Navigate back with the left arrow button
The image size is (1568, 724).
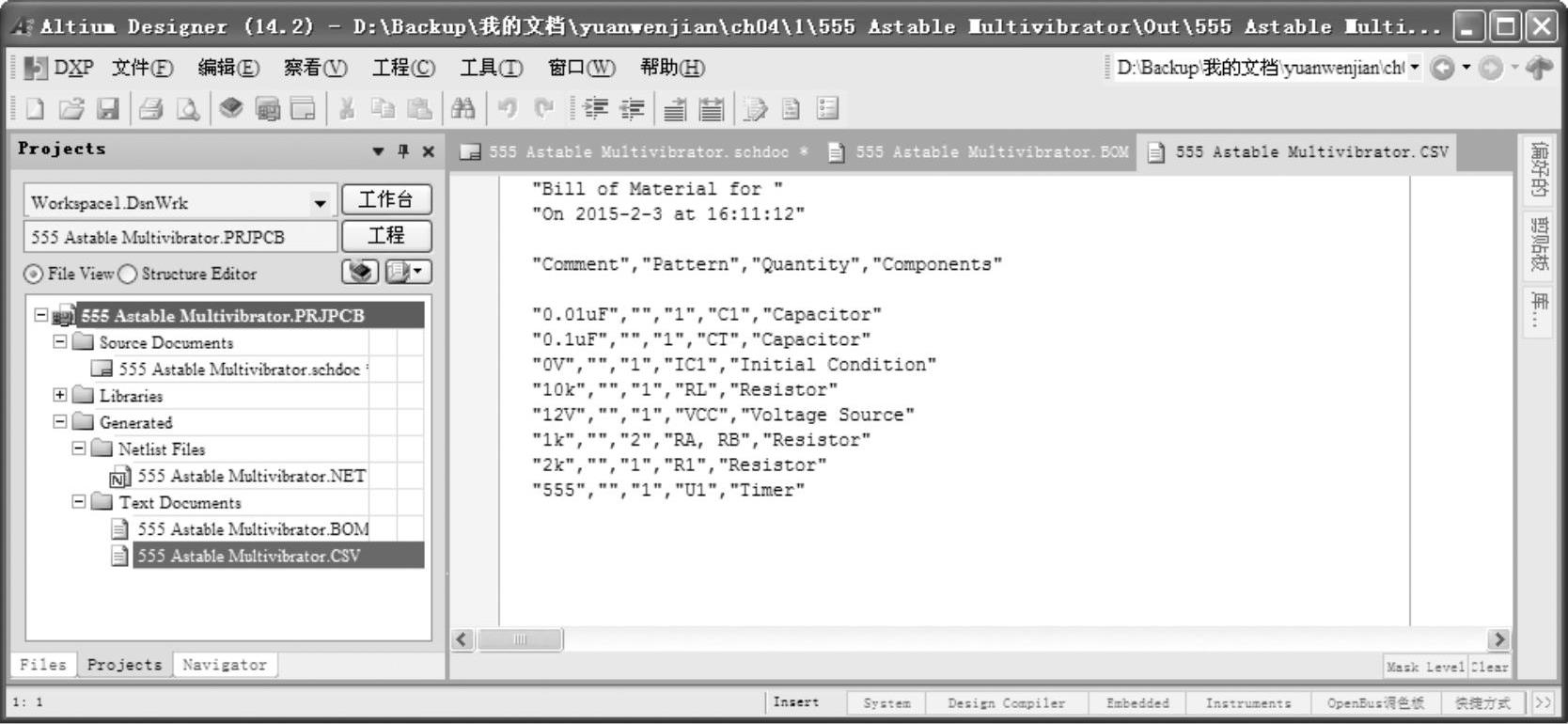1442,68
